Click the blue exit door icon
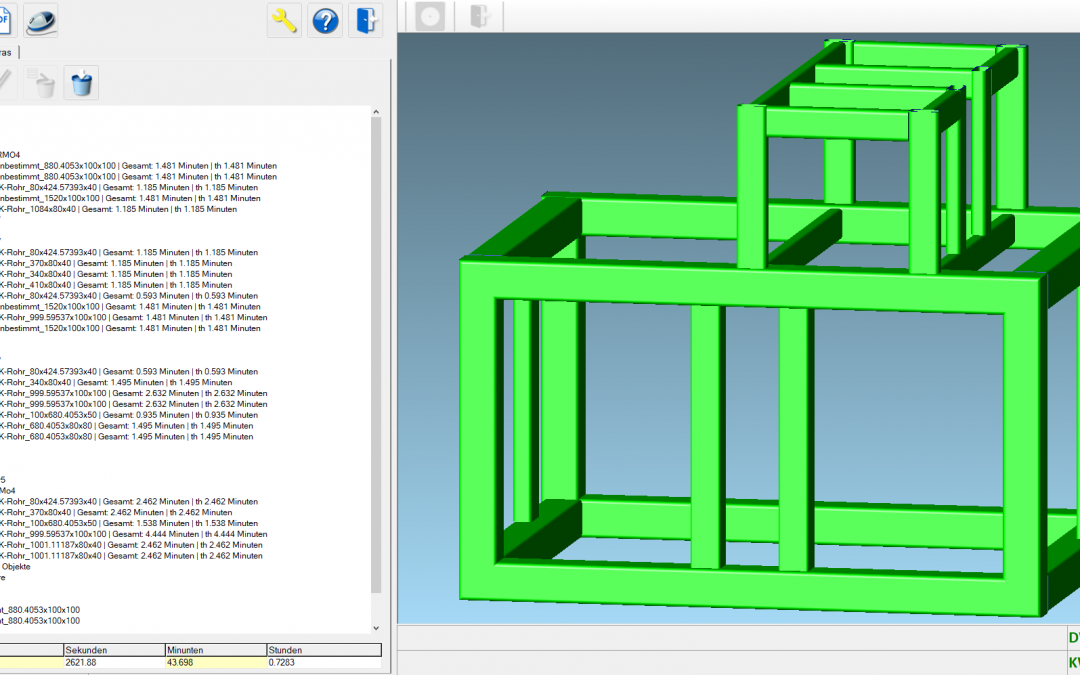The width and height of the screenshot is (1080, 675). tap(366, 20)
